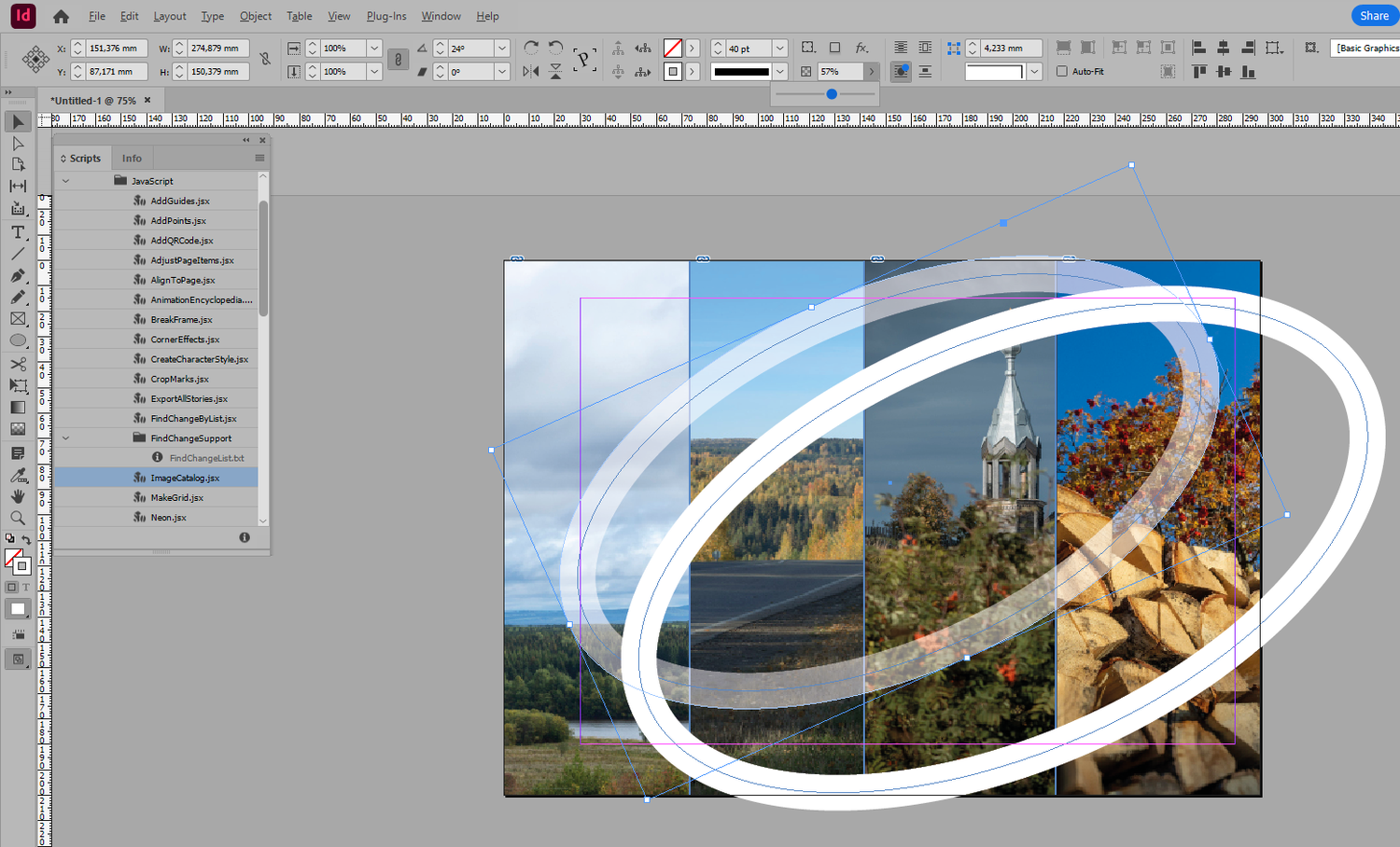Toggle wrap around object shape

tap(901, 71)
